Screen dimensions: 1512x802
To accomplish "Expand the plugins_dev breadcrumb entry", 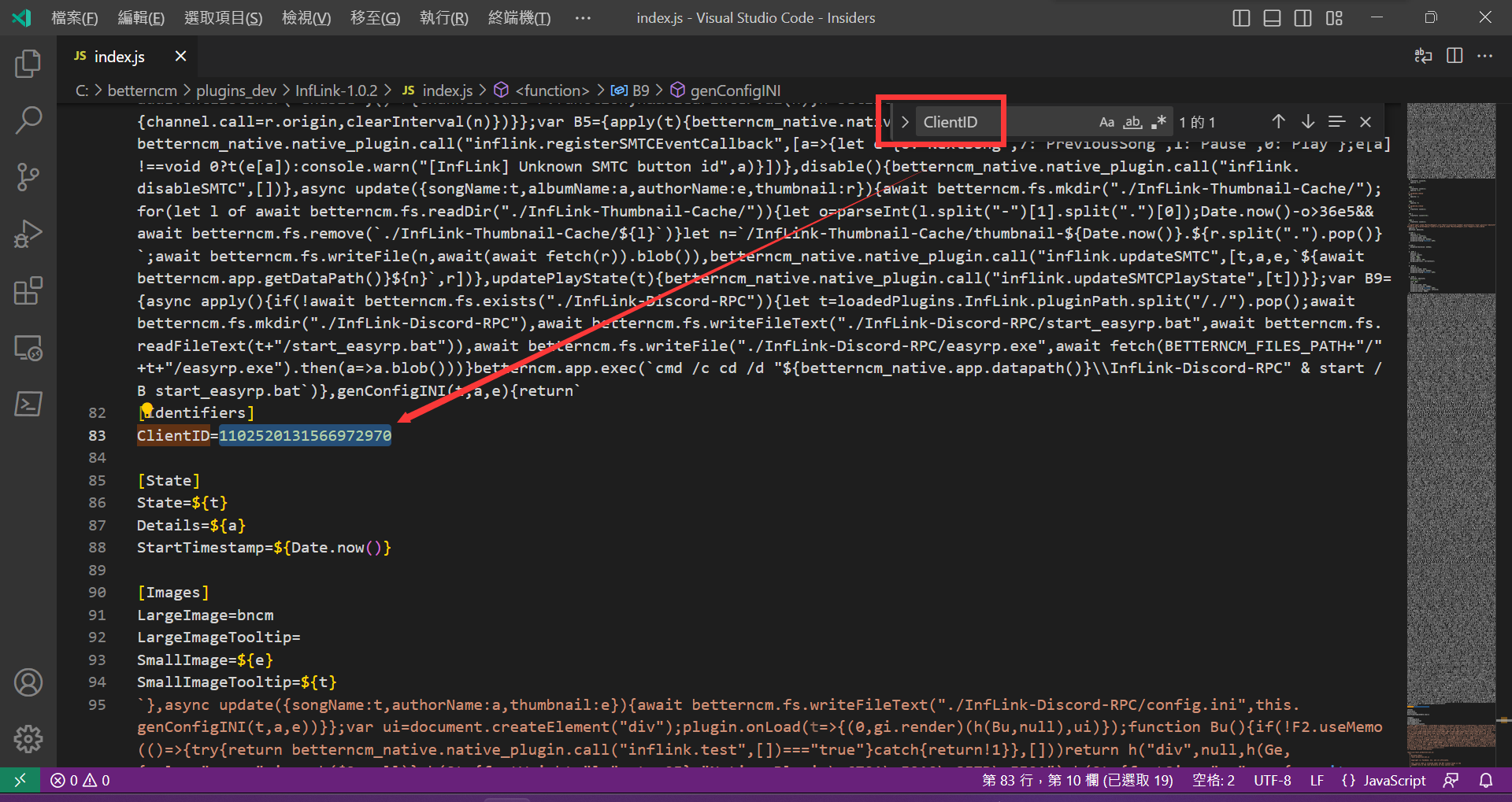I will coord(235,90).
